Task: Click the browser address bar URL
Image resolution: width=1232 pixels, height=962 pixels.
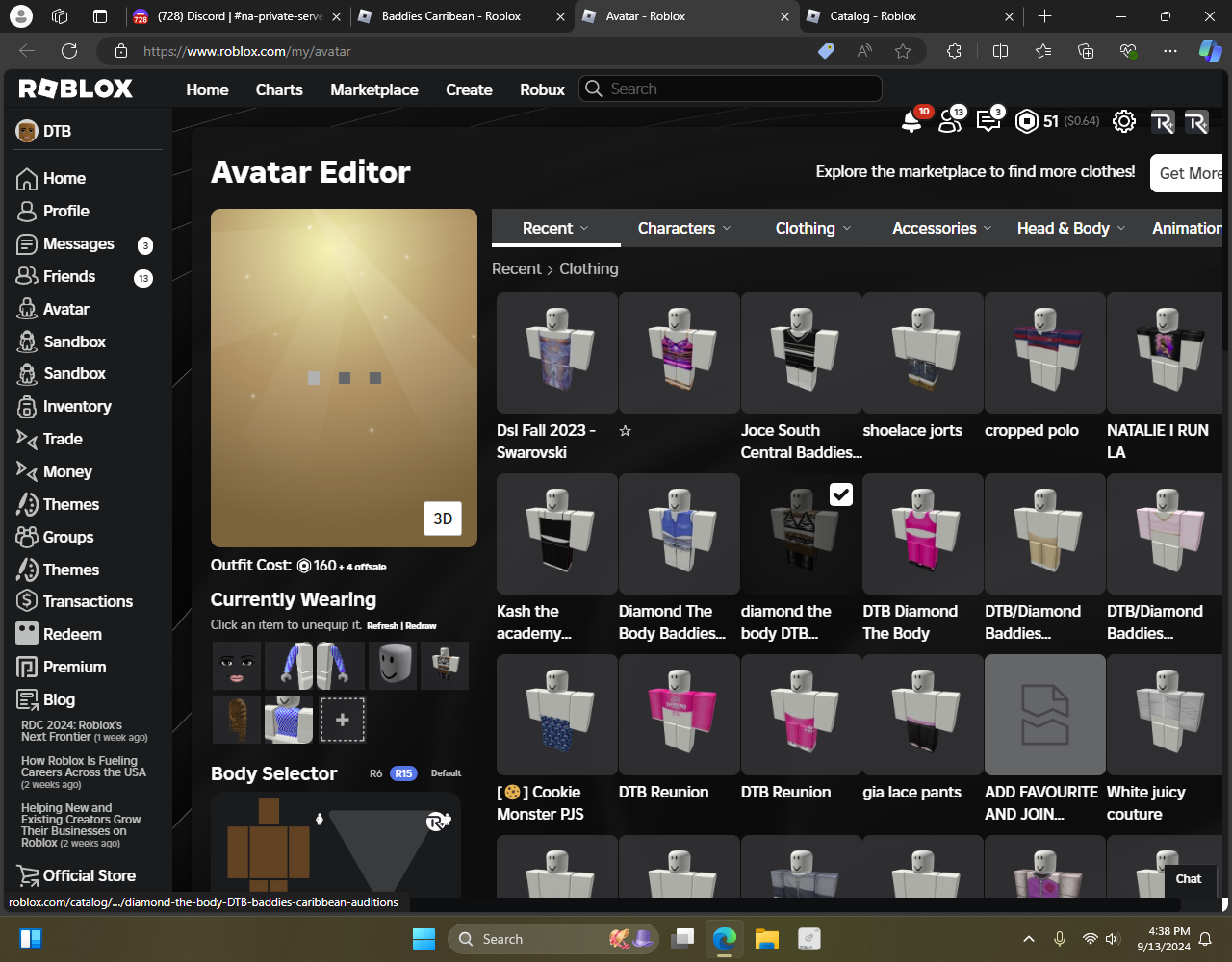Action: [247, 51]
